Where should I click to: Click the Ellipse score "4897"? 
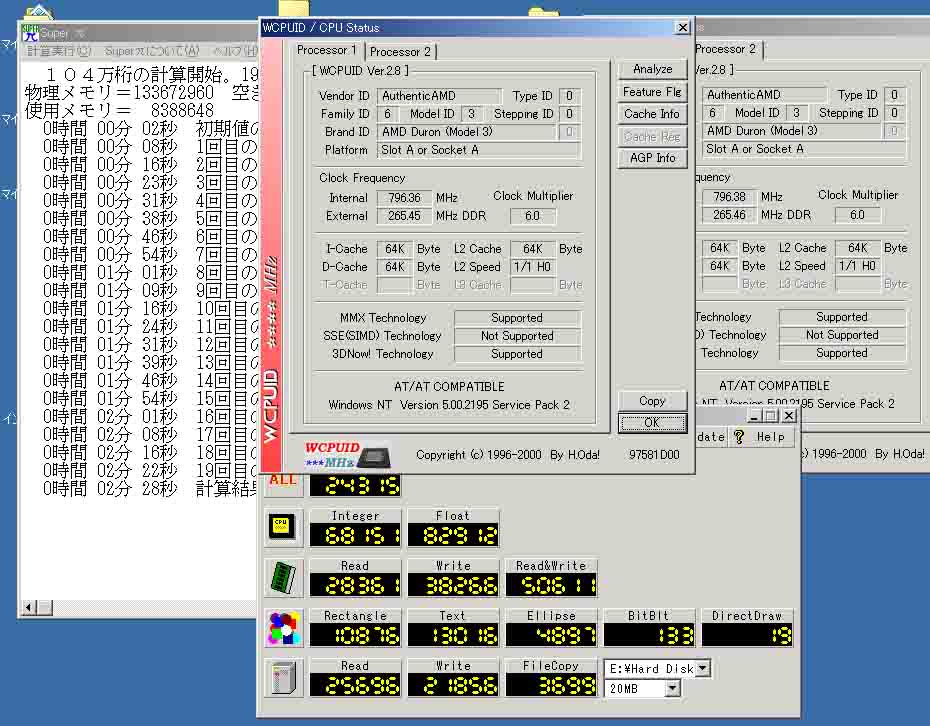[x=552, y=635]
